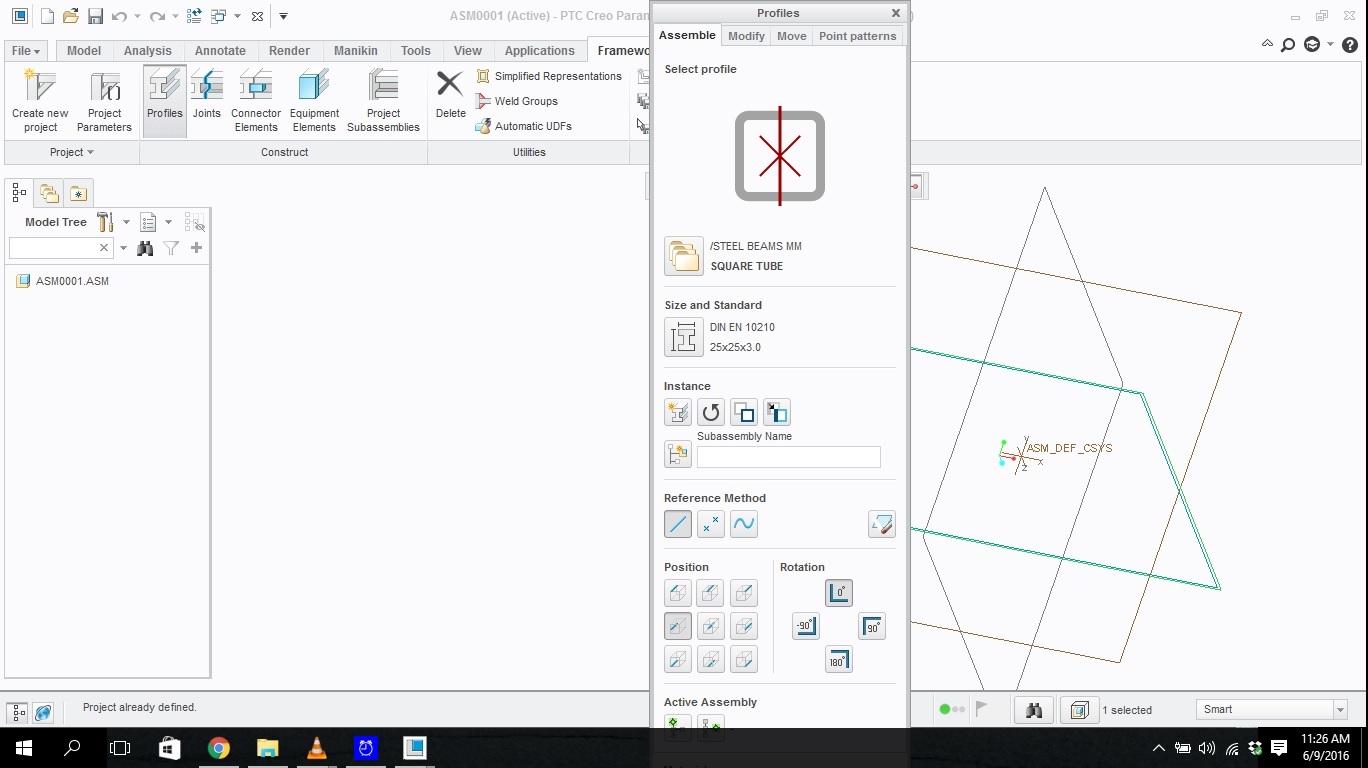1368x768 pixels.
Task: Switch to the Point patterns tab
Action: [857, 35]
